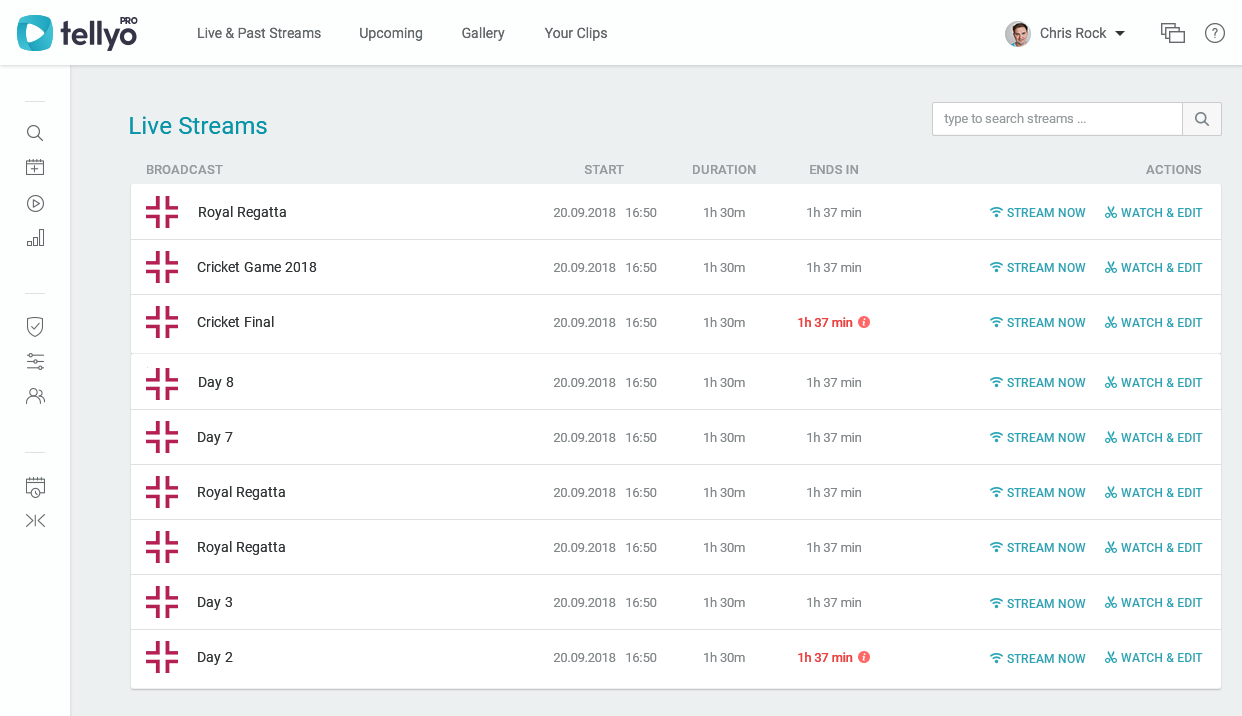This screenshot has width=1242, height=716.
Task: Open the Live & Past Streams tab
Action: pos(259,33)
